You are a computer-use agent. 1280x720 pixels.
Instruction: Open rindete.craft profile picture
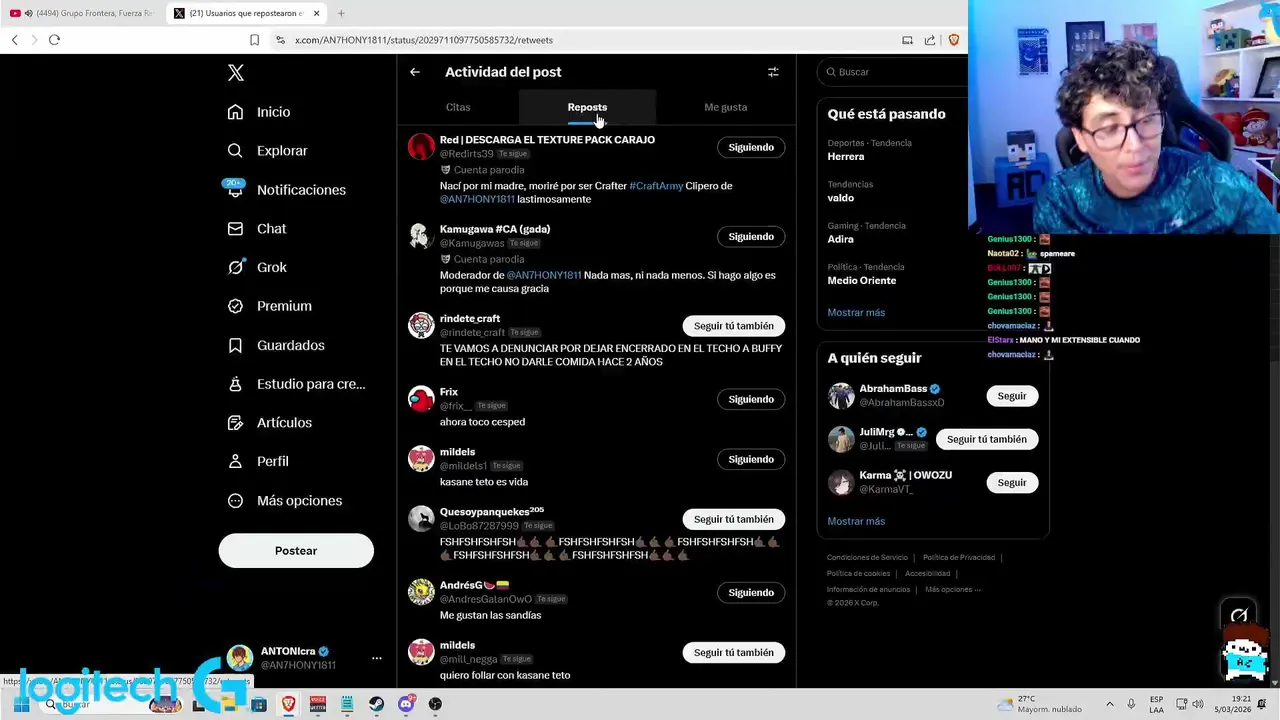pyautogui.click(x=421, y=326)
